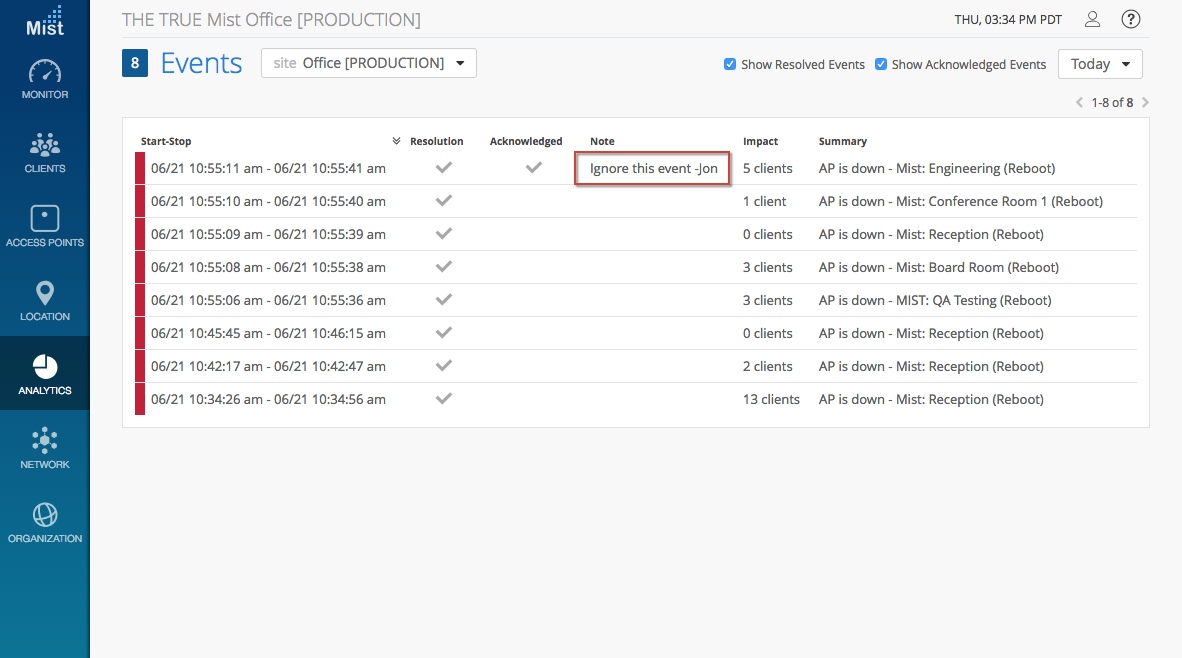
Task: Click the Mist logo
Action: pyautogui.click(x=45, y=21)
